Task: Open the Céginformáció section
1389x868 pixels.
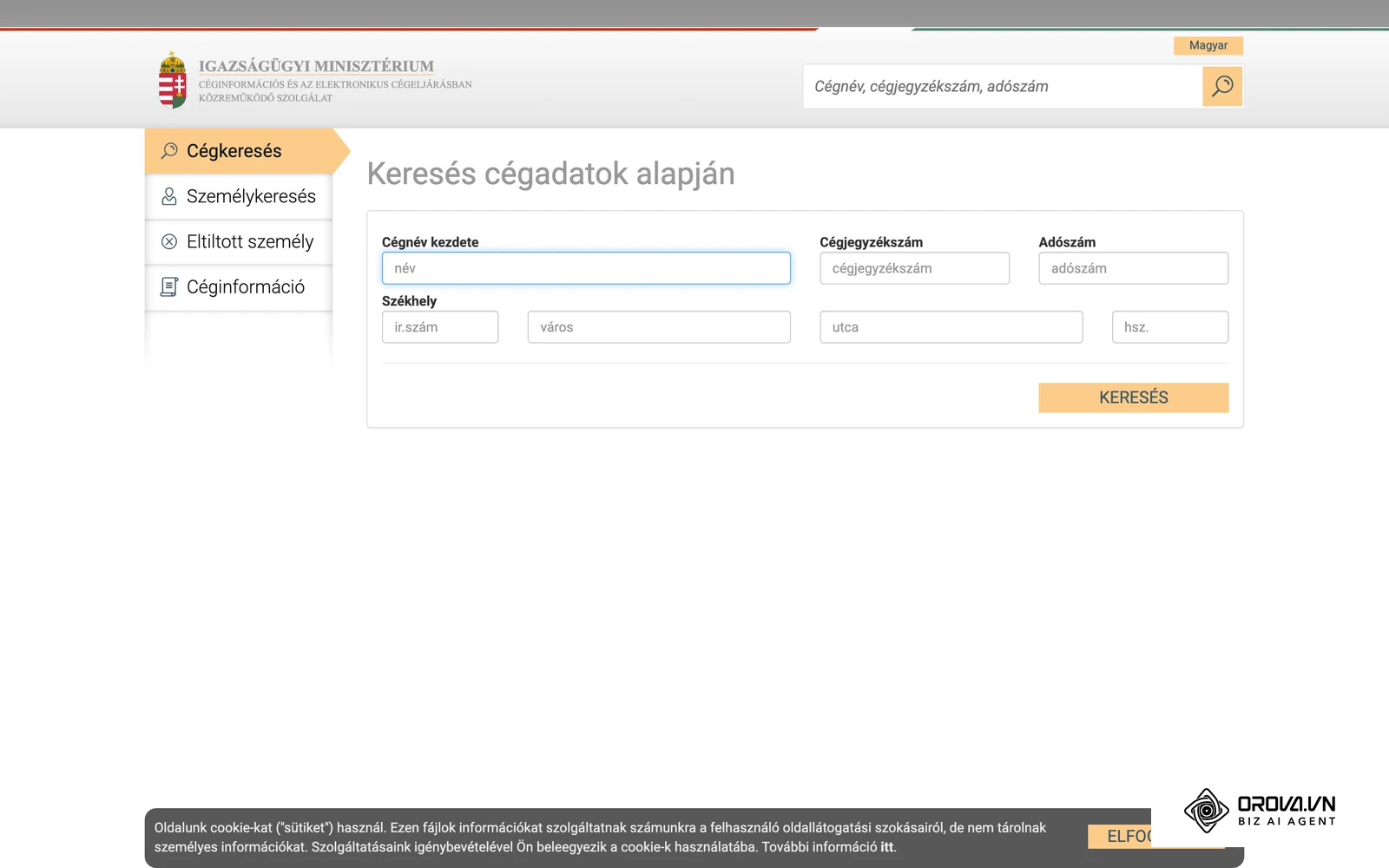Action: [x=239, y=286]
